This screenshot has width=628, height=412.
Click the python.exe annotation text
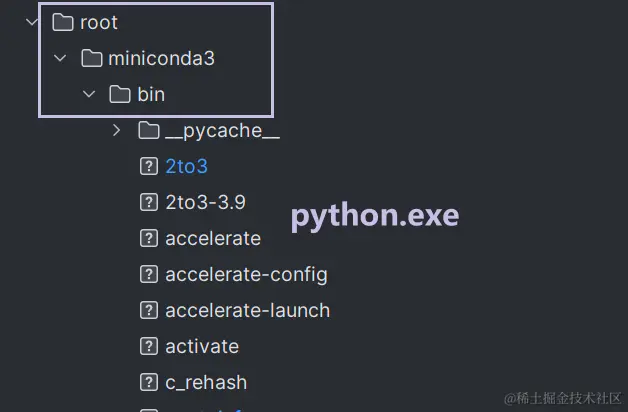pos(374,216)
